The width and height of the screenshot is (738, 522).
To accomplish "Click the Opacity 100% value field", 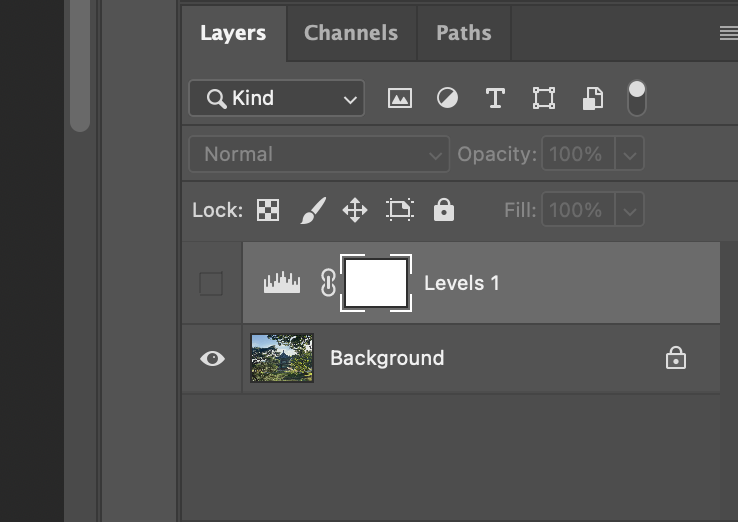I will point(578,153).
